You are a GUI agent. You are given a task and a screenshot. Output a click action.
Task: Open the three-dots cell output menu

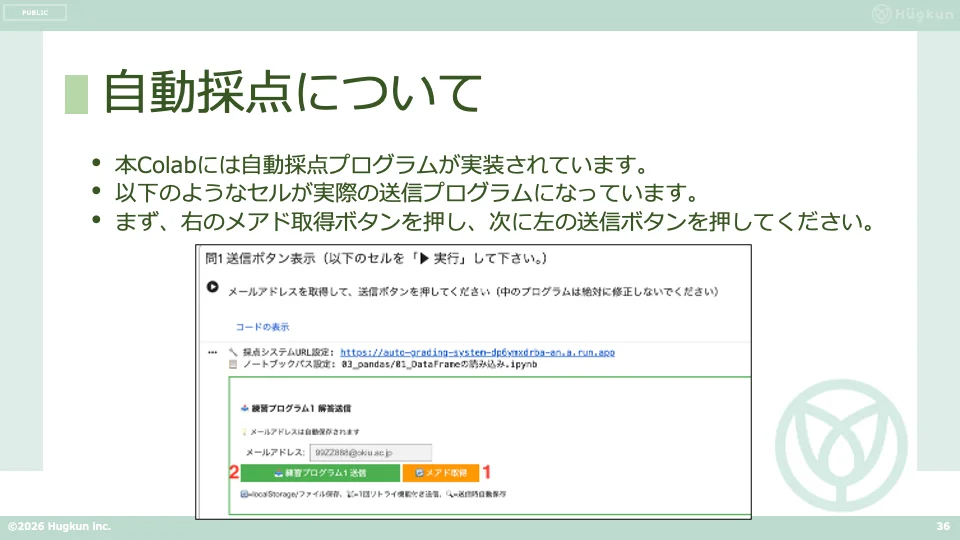[x=212, y=352]
